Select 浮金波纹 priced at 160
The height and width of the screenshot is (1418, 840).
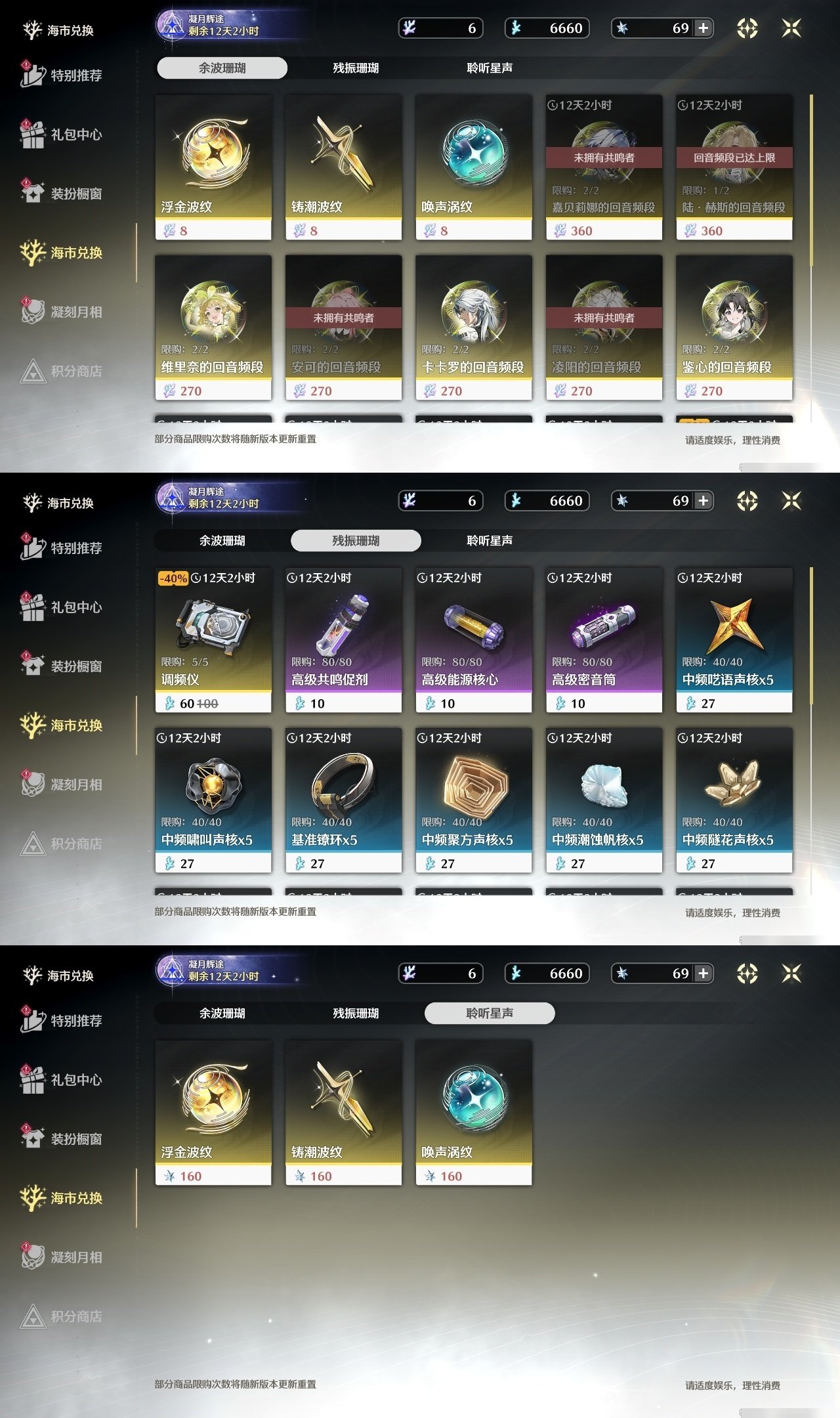click(x=213, y=1113)
